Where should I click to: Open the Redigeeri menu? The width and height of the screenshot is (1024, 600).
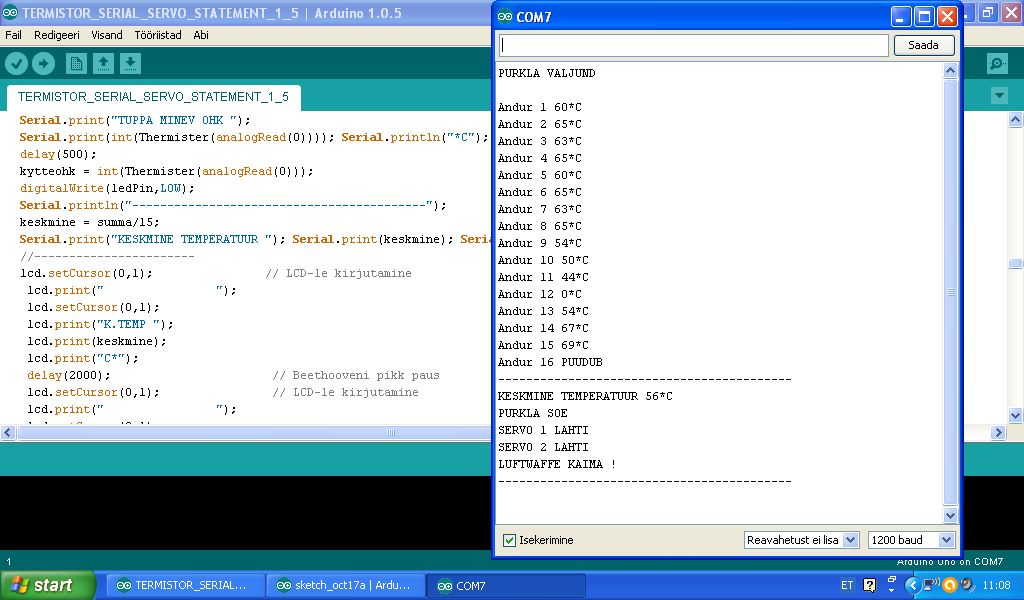coord(57,35)
